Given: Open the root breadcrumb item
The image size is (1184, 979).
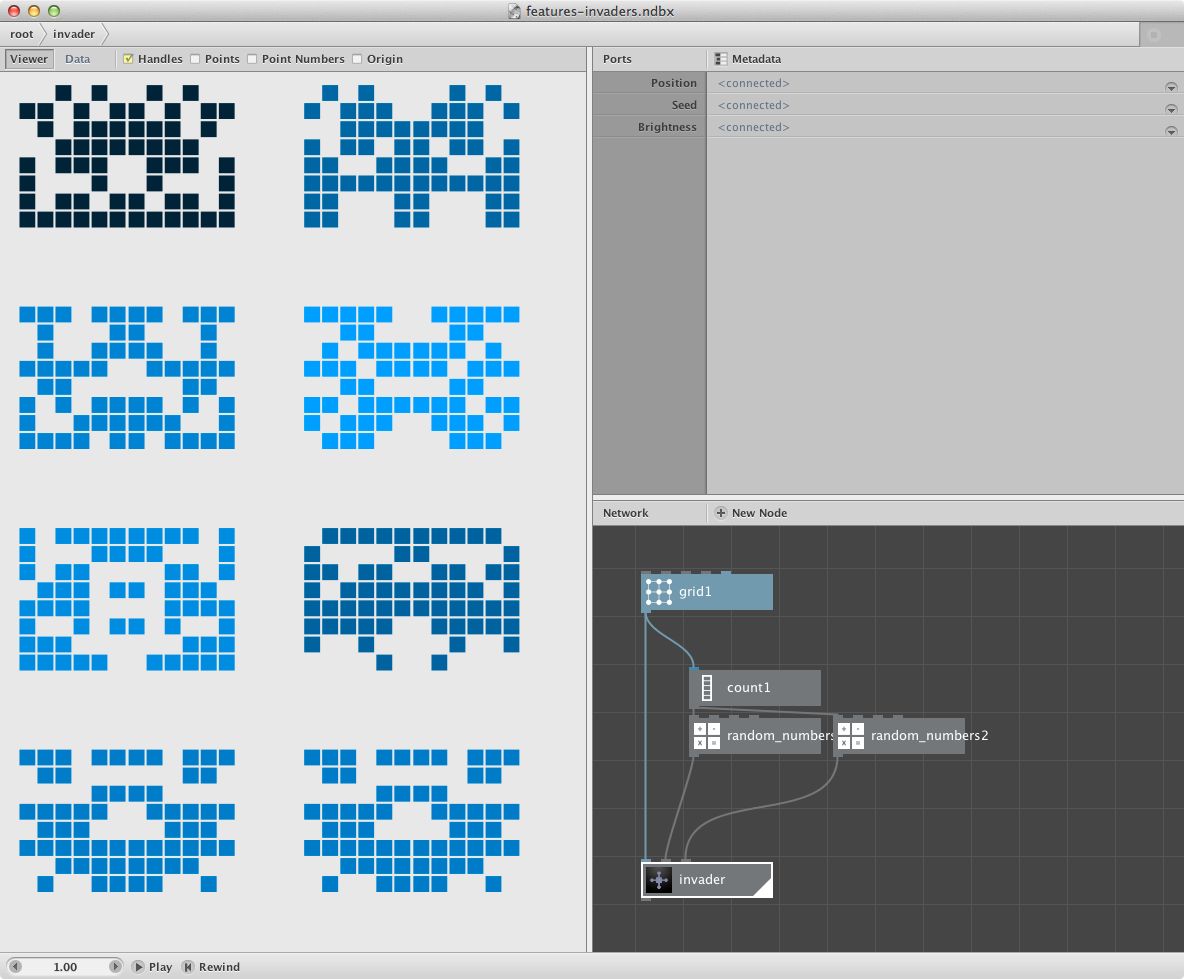Looking at the screenshot, I should point(21,33).
